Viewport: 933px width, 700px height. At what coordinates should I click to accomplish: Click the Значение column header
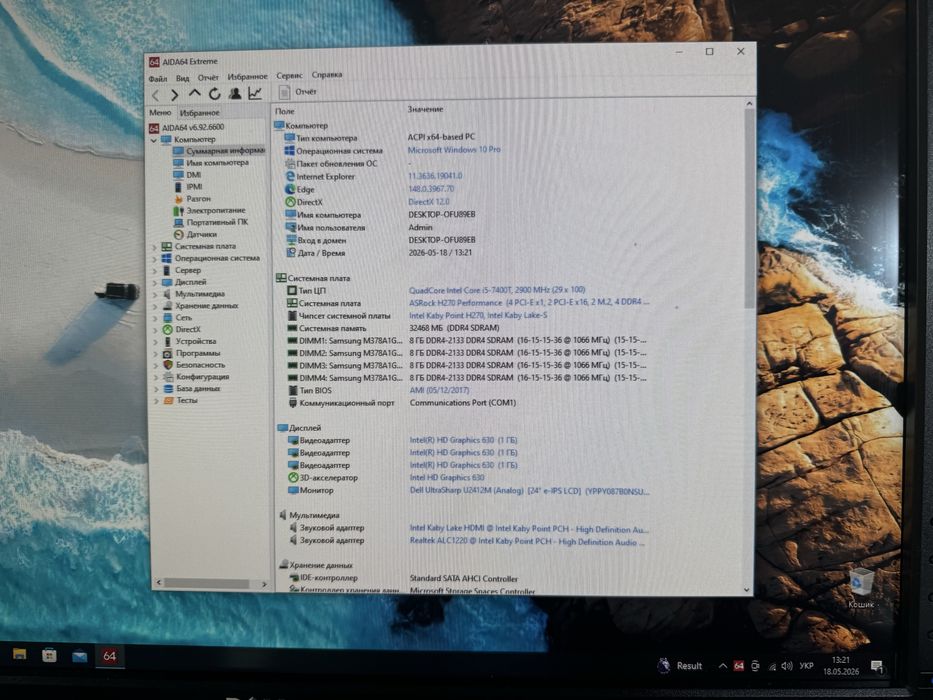(x=425, y=110)
